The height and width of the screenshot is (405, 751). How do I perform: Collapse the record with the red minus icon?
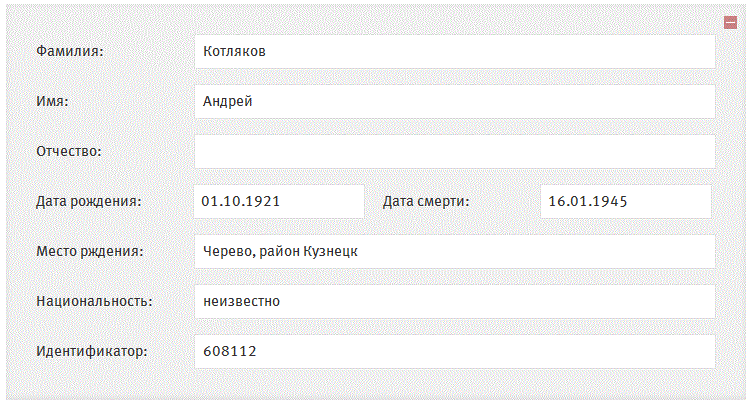tap(730, 22)
